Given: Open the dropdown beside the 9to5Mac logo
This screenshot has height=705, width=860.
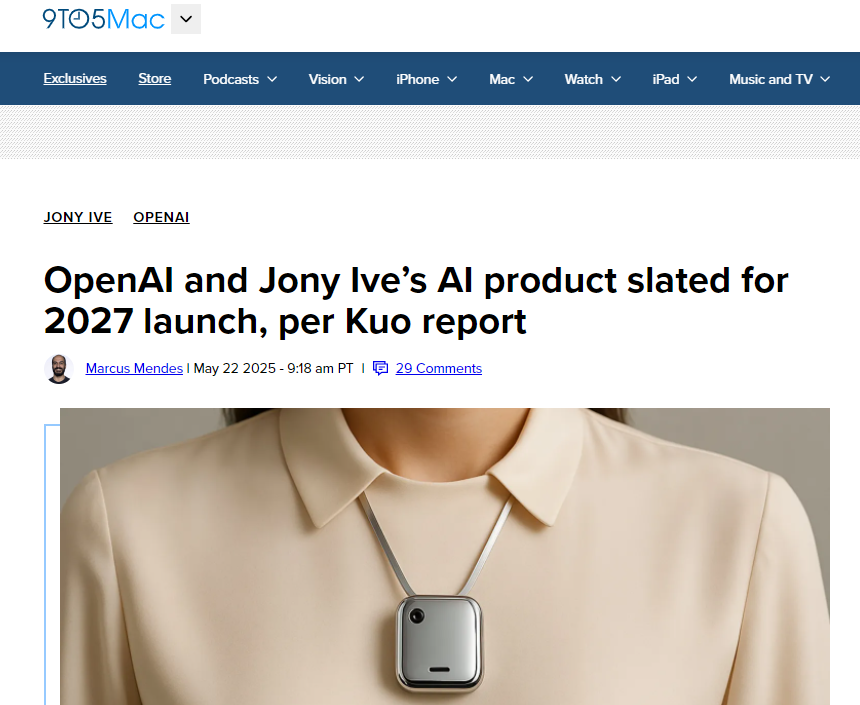Looking at the screenshot, I should [186, 19].
